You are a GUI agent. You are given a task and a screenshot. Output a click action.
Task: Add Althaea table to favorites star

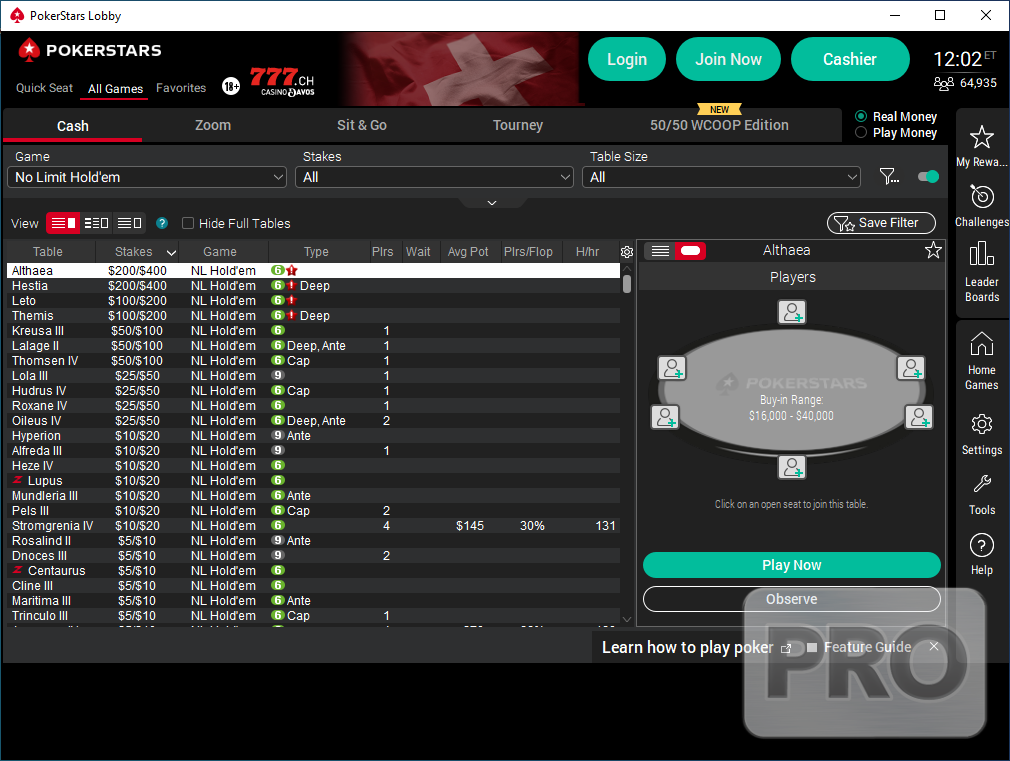point(933,250)
